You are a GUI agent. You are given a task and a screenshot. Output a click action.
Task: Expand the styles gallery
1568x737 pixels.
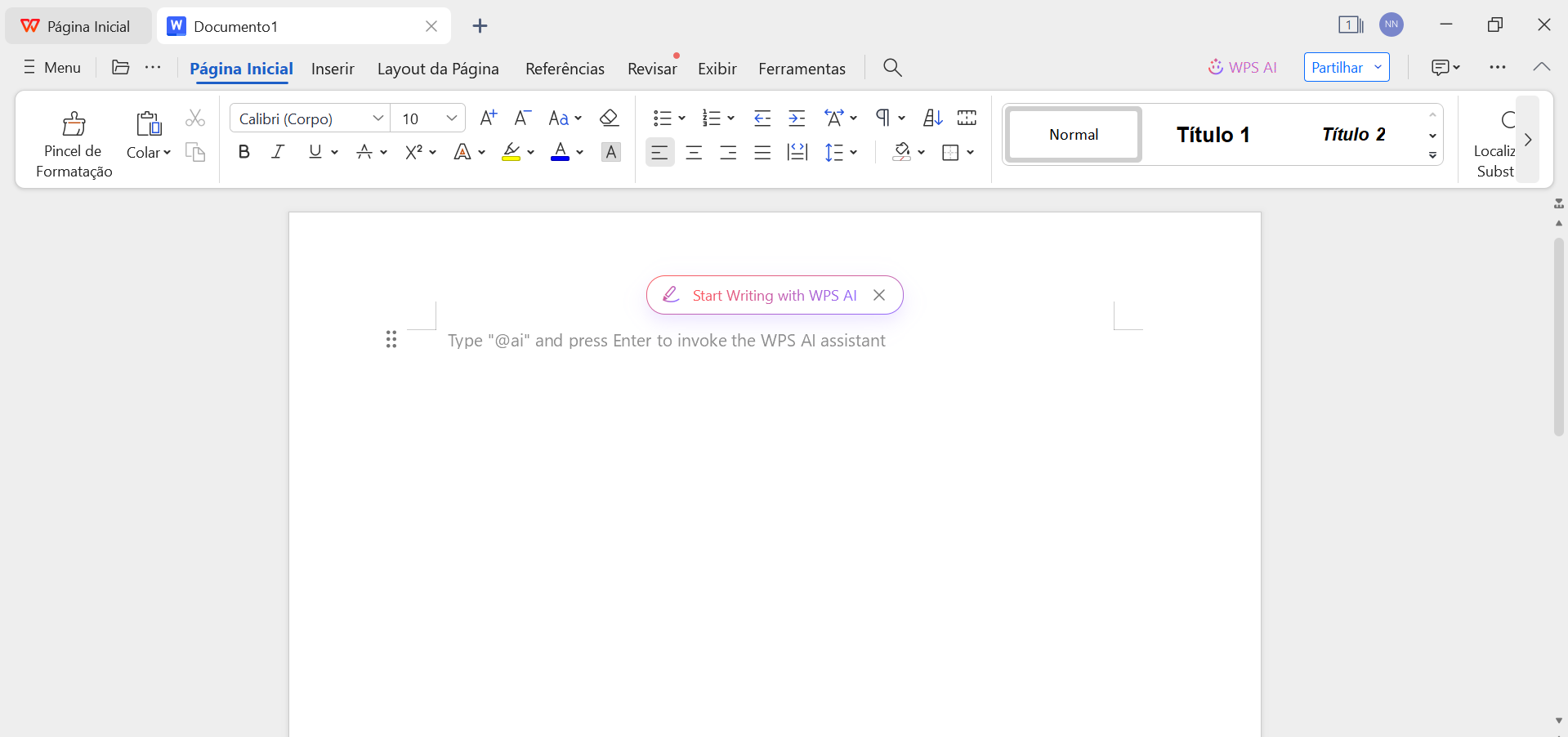click(1432, 155)
